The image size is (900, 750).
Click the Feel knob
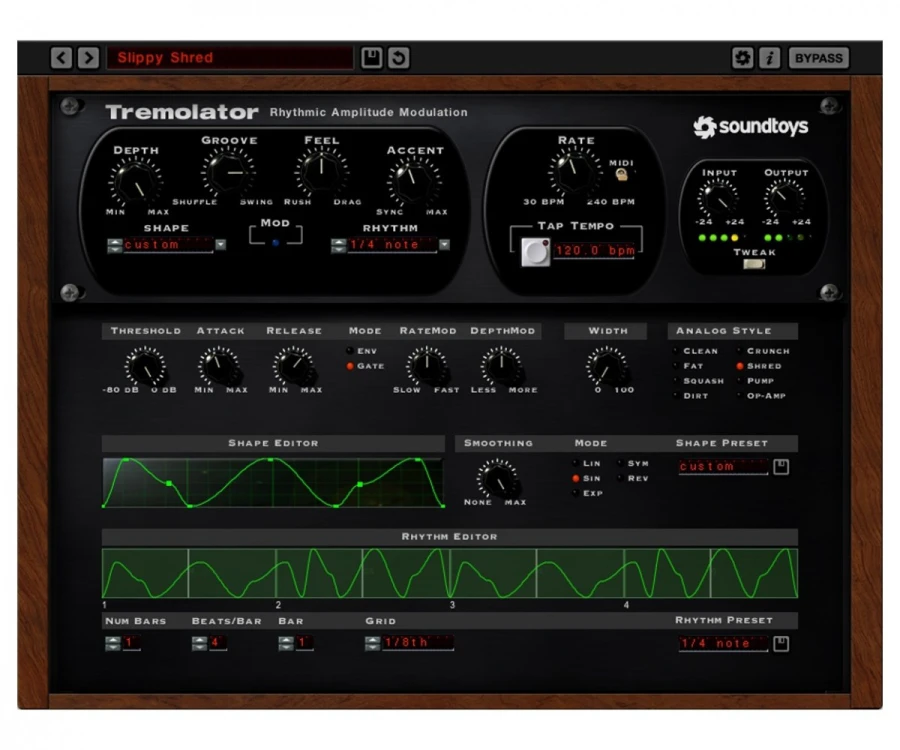(321, 172)
